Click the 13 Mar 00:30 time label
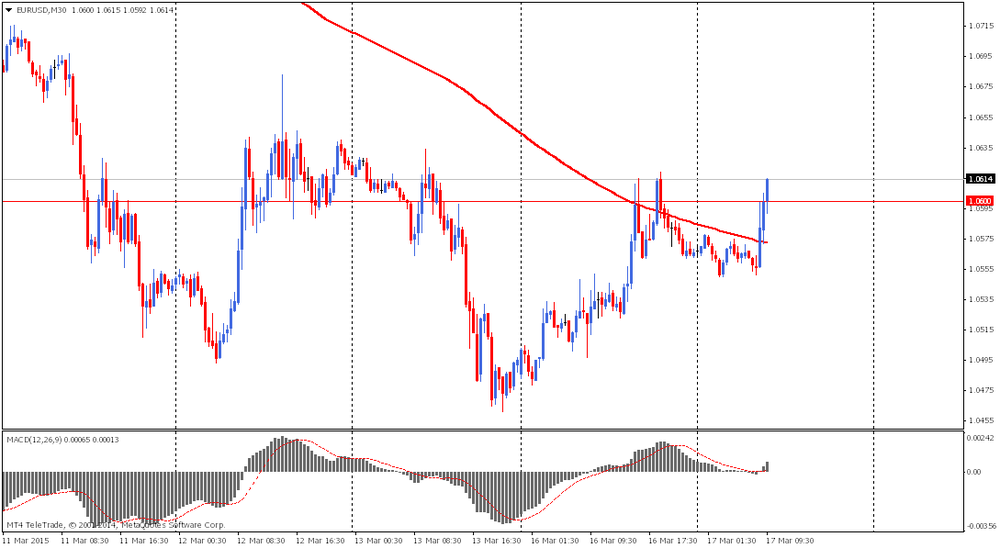Image resolution: width=1000 pixels, height=548 pixels. click(379, 541)
